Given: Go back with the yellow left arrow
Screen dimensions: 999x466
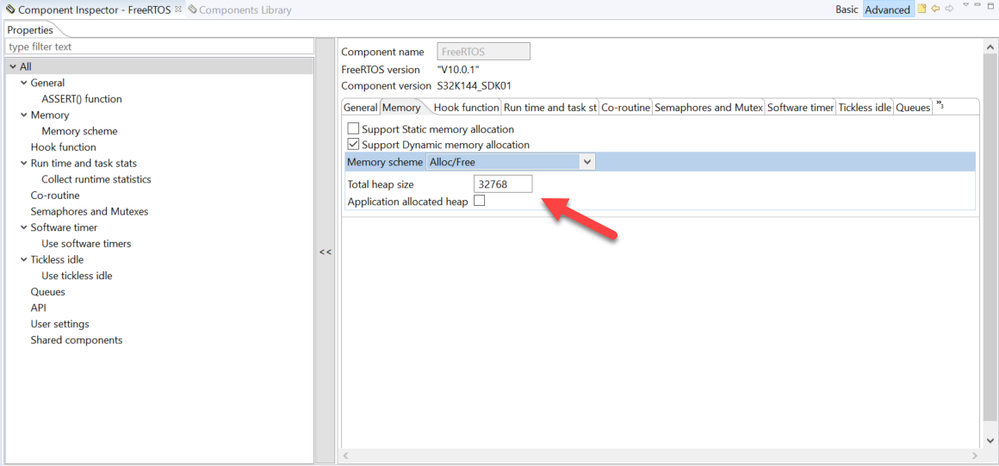Looking at the screenshot, I should [935, 9].
